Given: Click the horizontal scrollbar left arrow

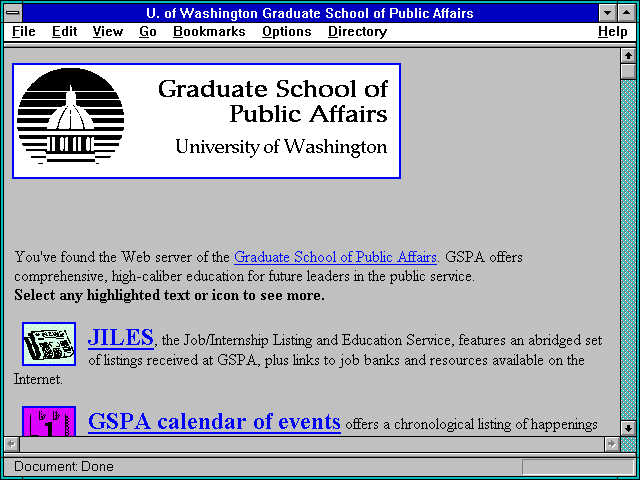Looking at the screenshot, I should [11, 444].
